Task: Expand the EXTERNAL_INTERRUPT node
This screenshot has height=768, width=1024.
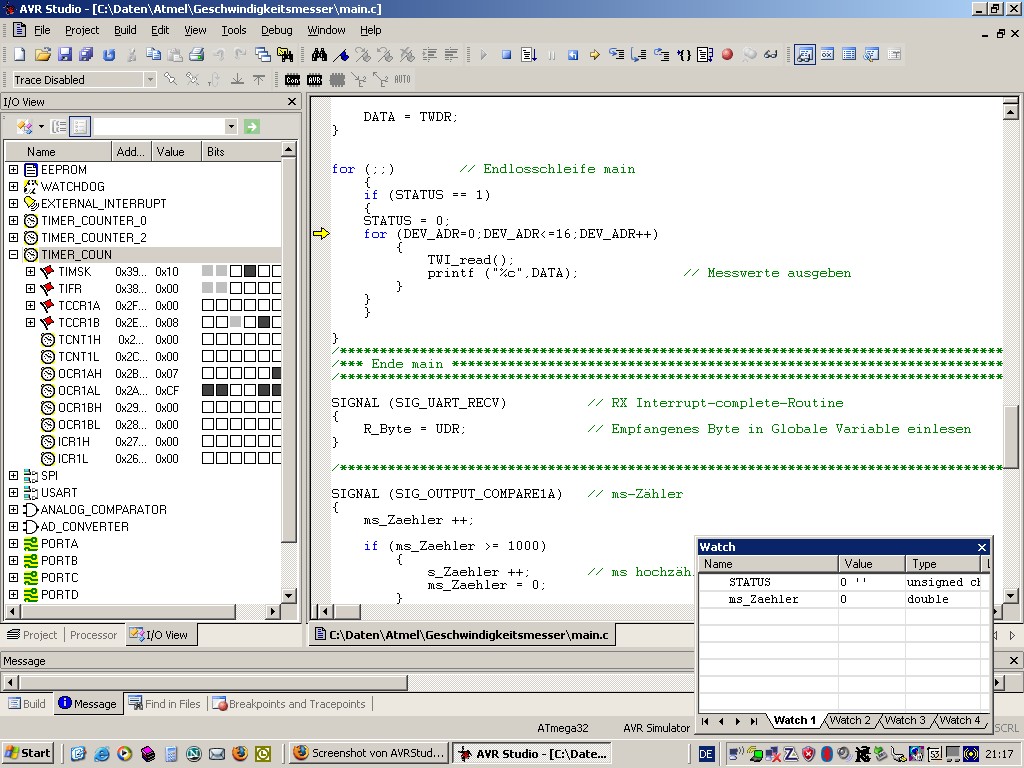Action: [13, 203]
